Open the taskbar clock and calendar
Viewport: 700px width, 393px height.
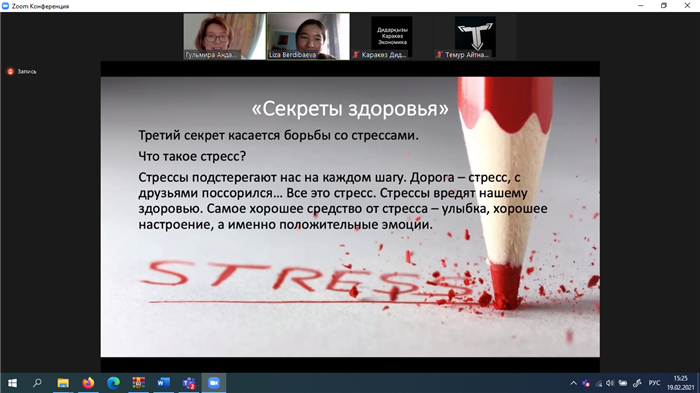coord(680,383)
